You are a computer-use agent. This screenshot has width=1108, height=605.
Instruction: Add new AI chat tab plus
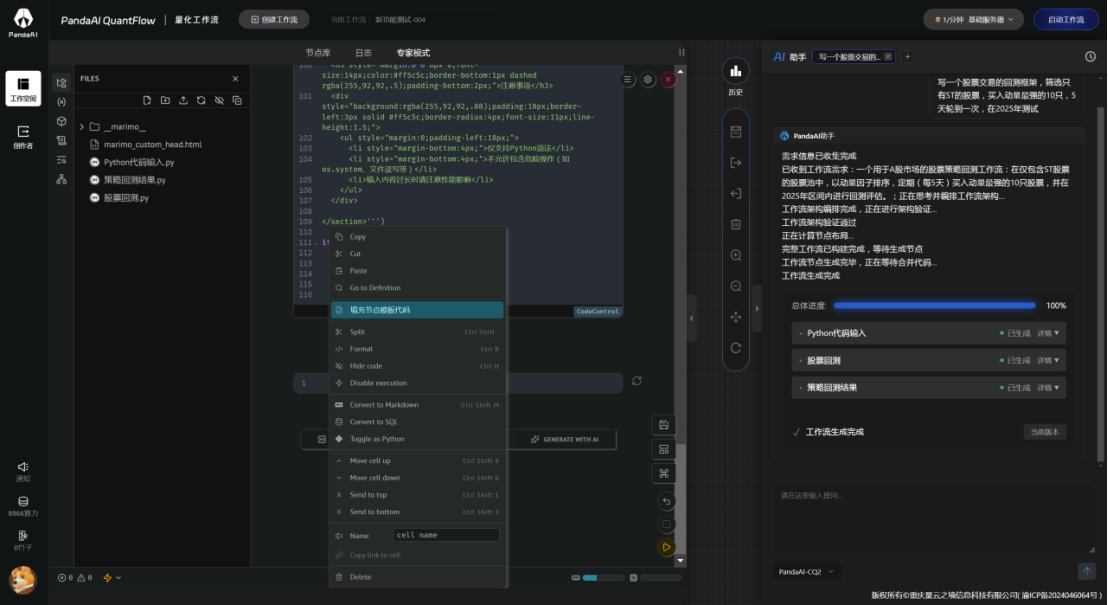coord(907,57)
